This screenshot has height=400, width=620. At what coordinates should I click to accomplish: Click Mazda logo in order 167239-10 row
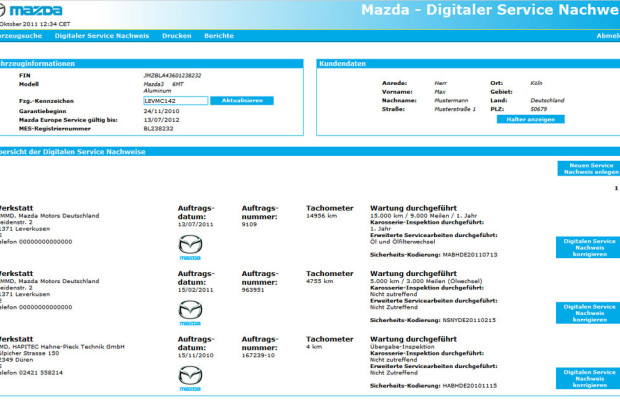click(190, 379)
